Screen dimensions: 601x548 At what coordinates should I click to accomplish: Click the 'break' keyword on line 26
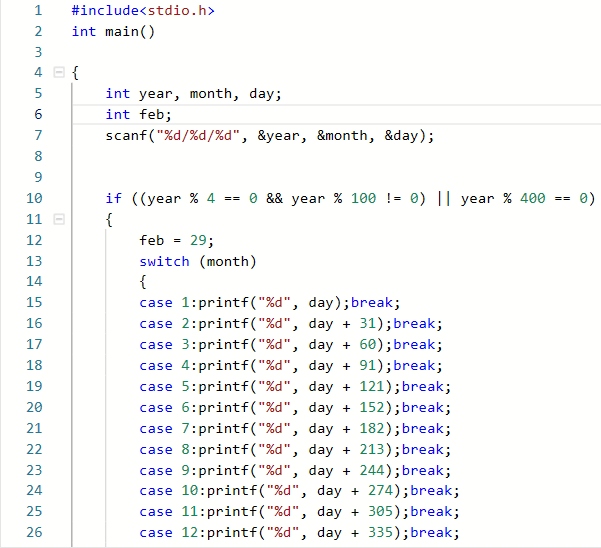(x=431, y=532)
